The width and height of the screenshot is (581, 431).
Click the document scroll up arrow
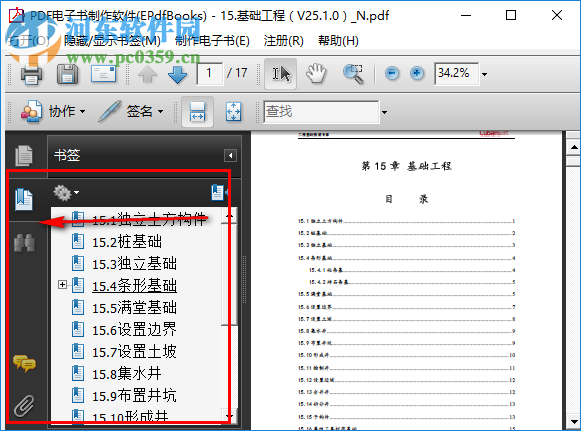(x=574, y=147)
